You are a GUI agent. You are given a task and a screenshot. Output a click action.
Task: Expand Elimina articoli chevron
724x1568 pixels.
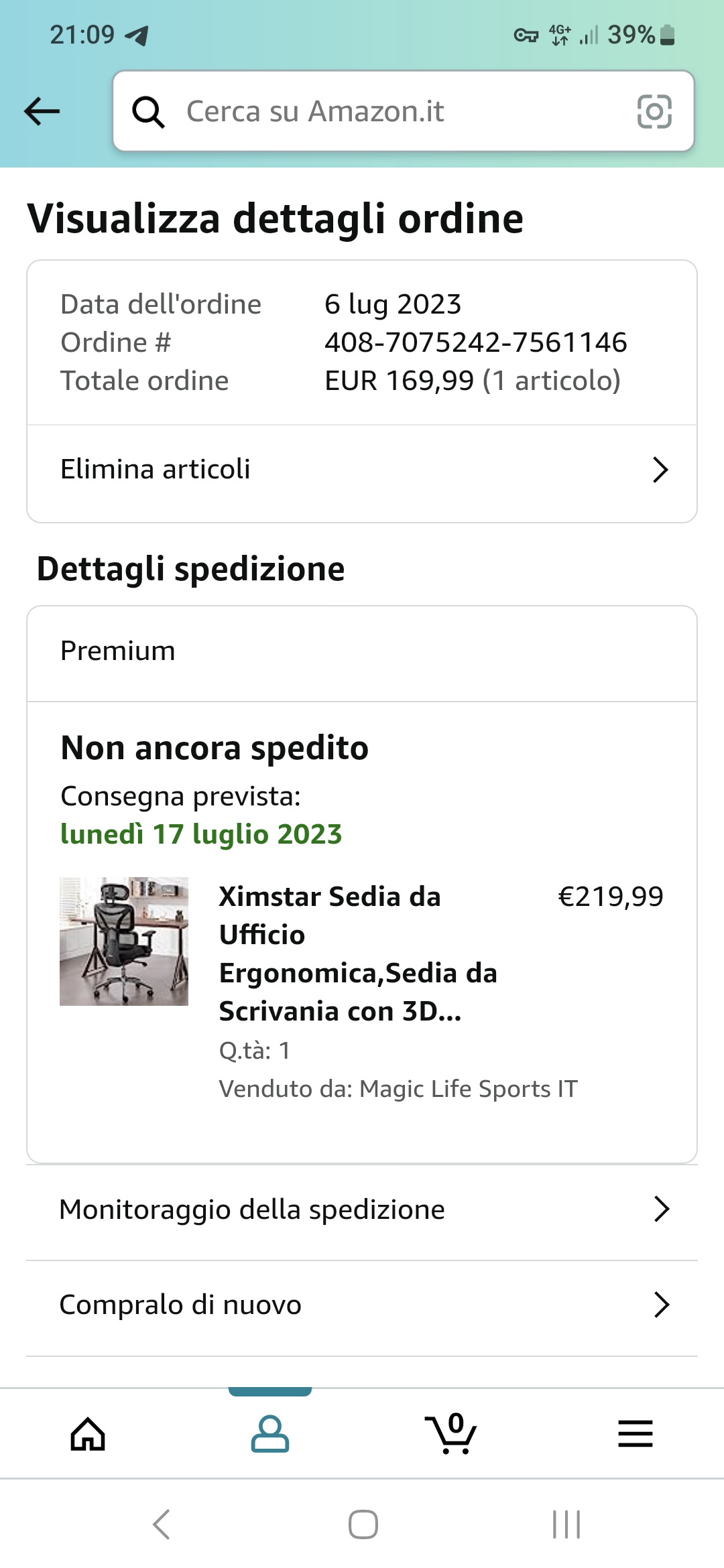coord(660,470)
